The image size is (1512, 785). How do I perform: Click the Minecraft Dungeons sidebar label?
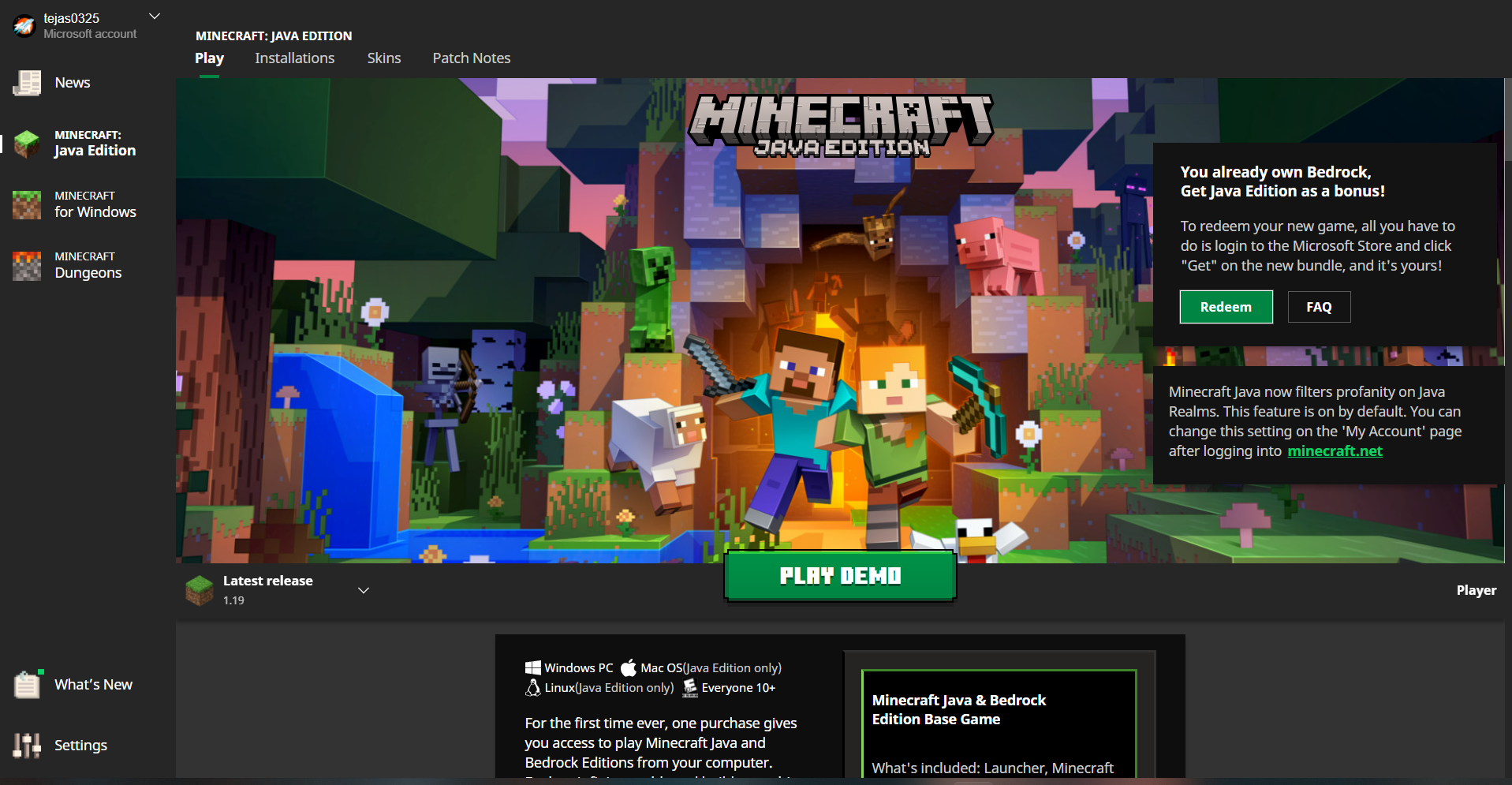coord(88,265)
